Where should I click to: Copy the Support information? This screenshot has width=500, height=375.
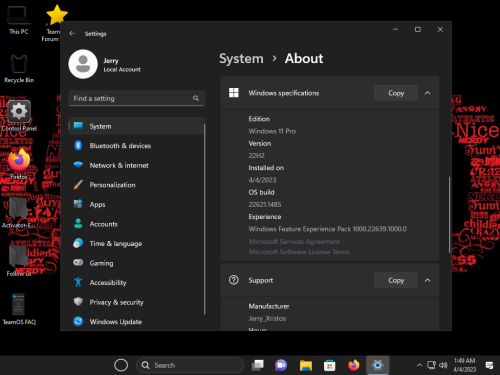(396, 280)
